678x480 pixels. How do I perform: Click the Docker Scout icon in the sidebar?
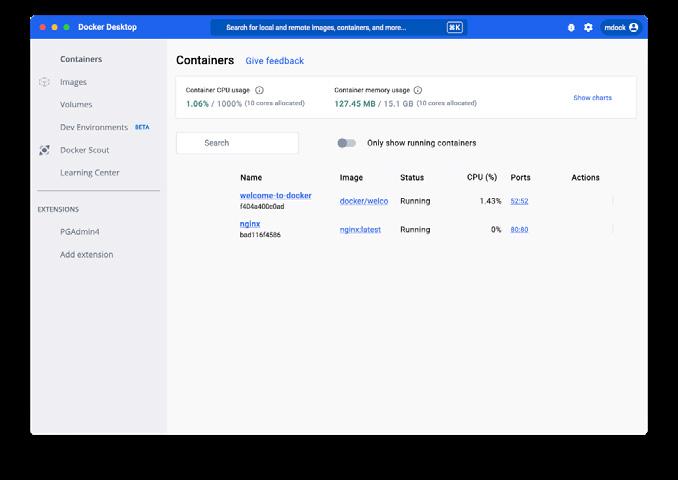coord(44,150)
